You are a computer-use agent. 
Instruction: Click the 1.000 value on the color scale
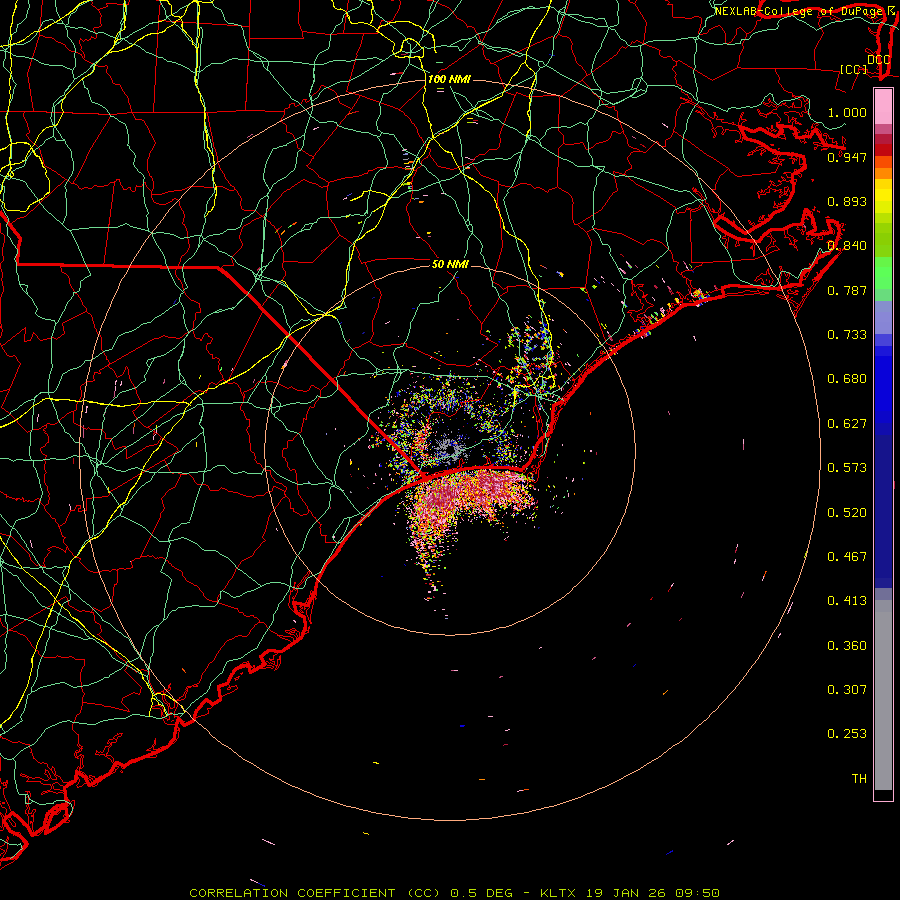point(847,112)
